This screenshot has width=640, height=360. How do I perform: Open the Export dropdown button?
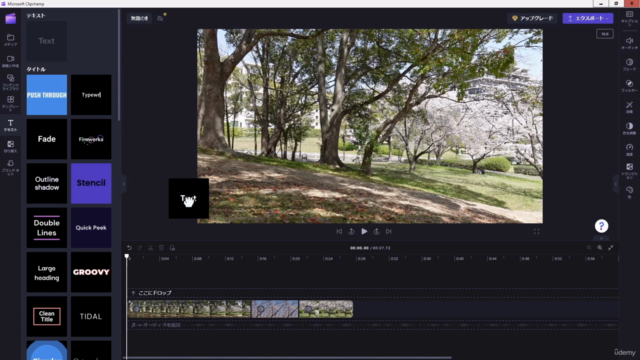588,18
